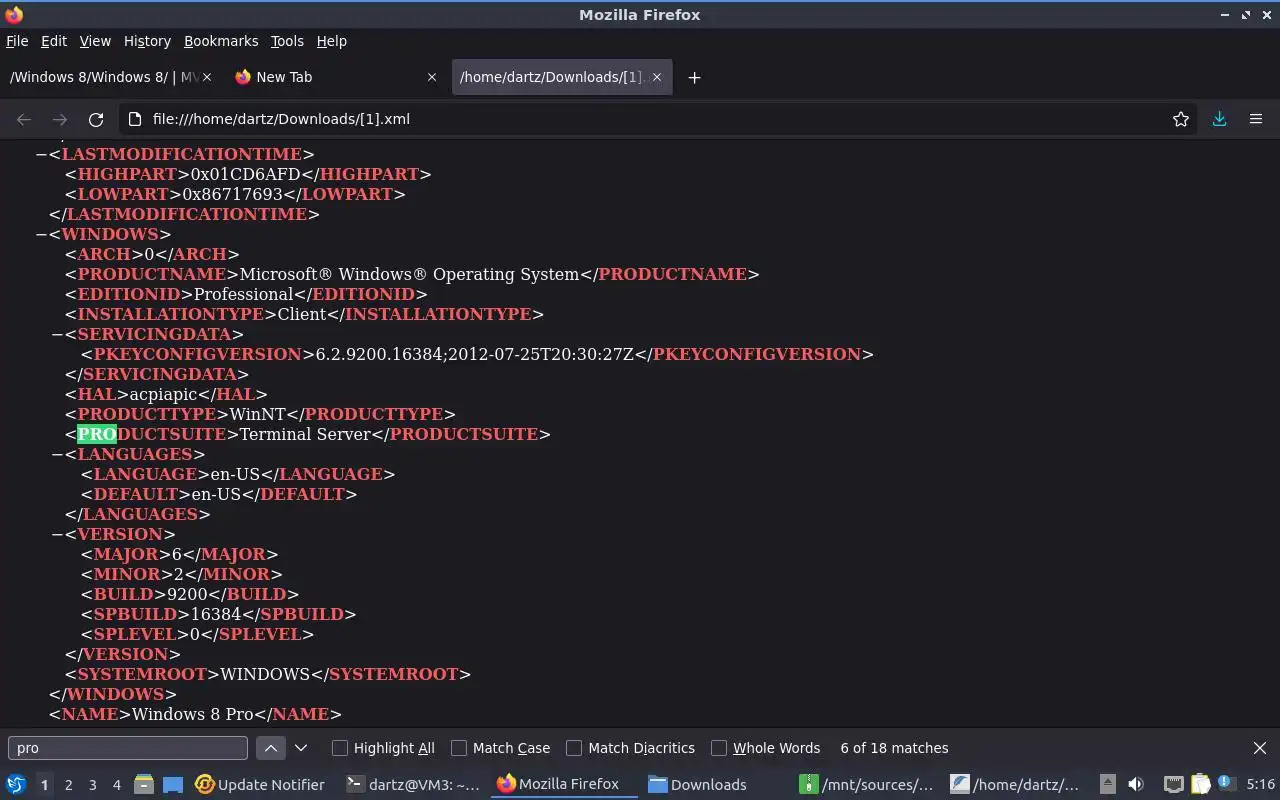Open the Firefox hamburger menu
1280x800 pixels.
(x=1256, y=119)
